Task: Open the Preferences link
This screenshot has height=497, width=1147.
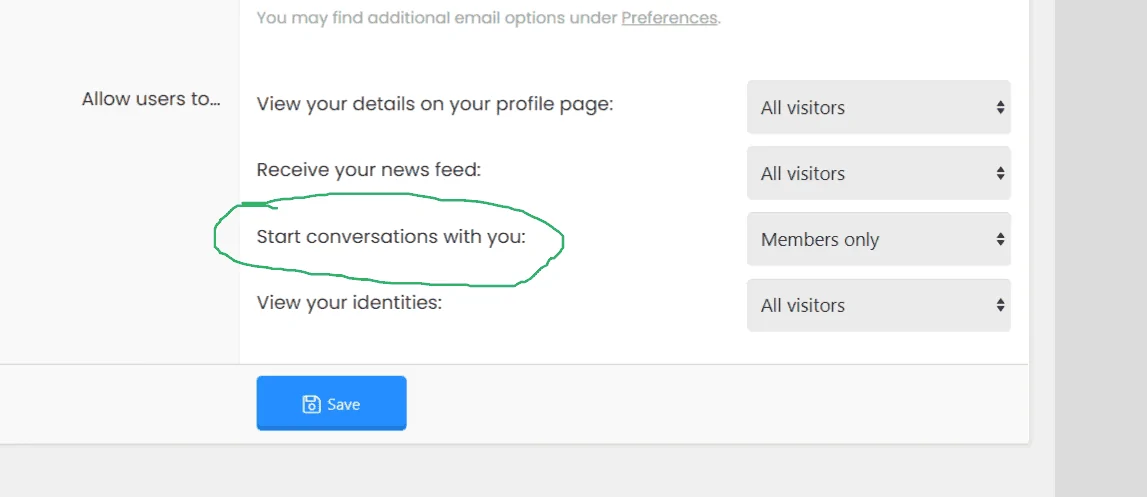Action: (x=669, y=18)
